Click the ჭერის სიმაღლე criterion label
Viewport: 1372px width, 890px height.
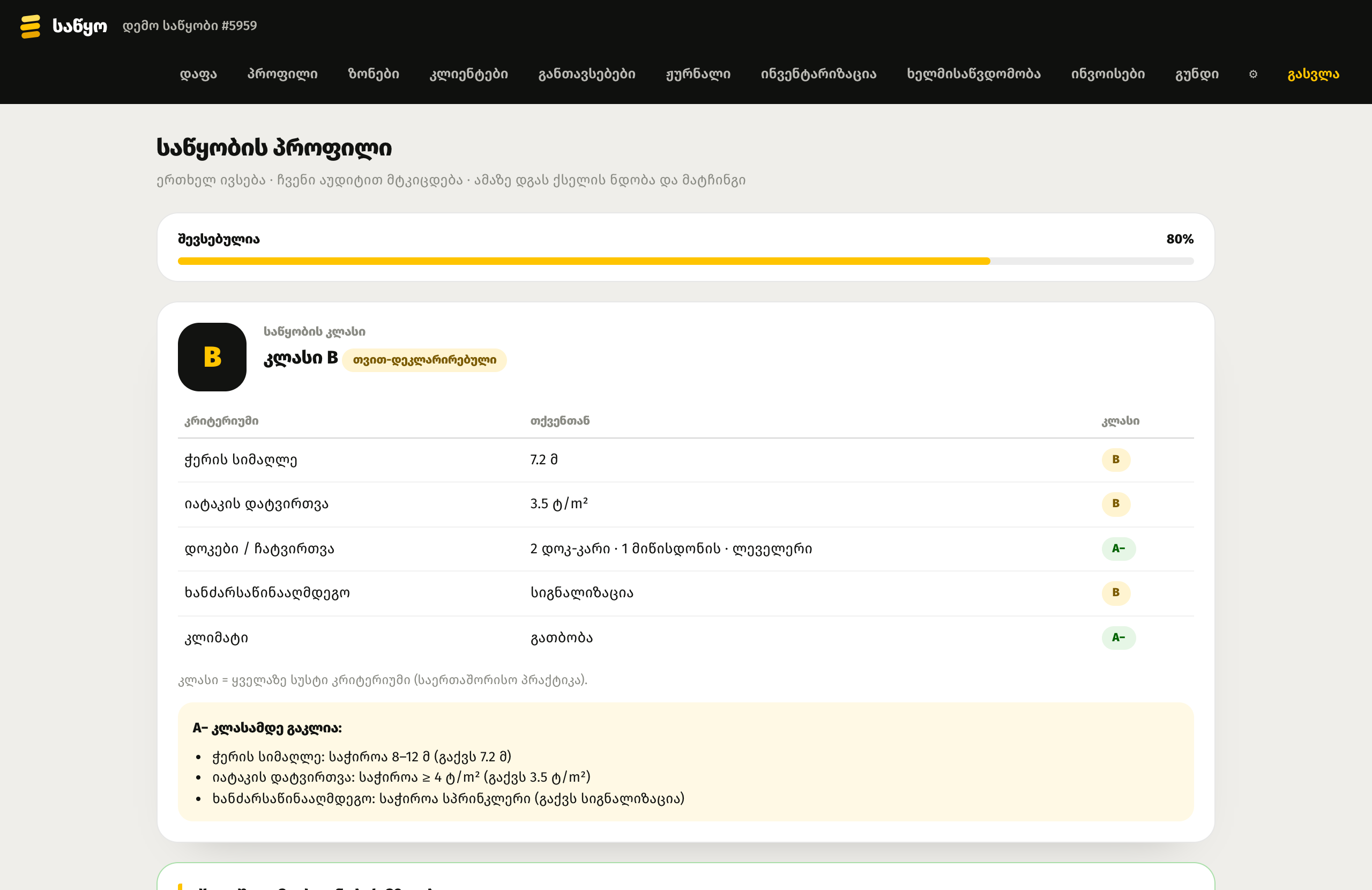point(241,459)
